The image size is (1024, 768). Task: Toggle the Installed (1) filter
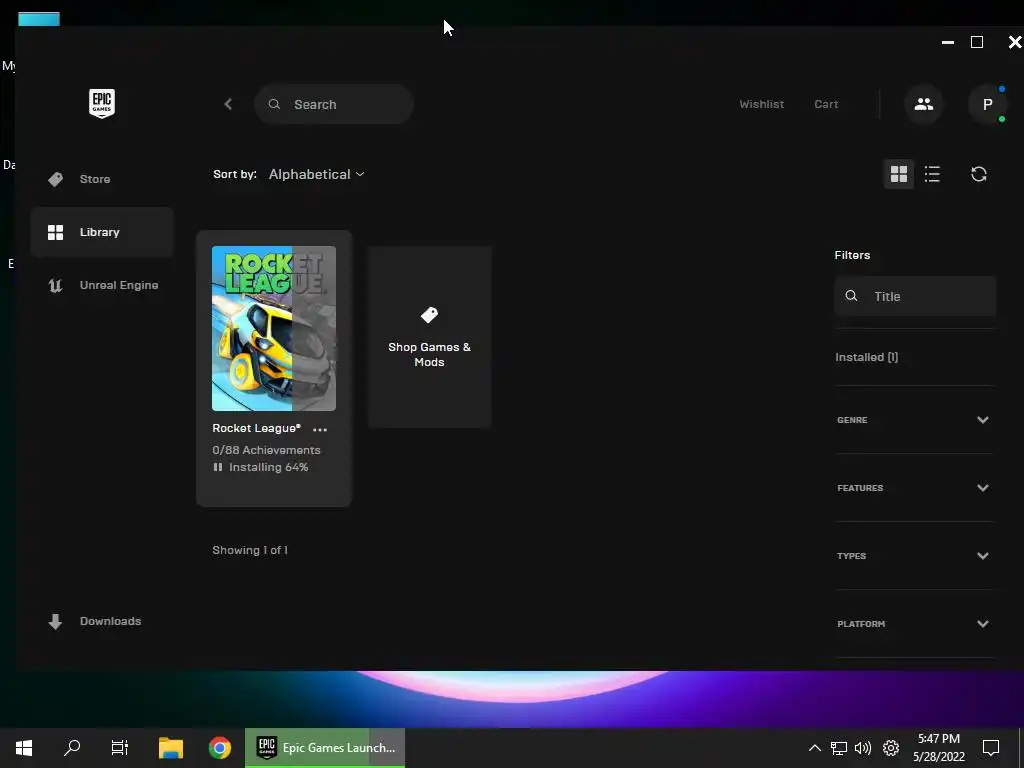pyautogui.click(x=867, y=357)
